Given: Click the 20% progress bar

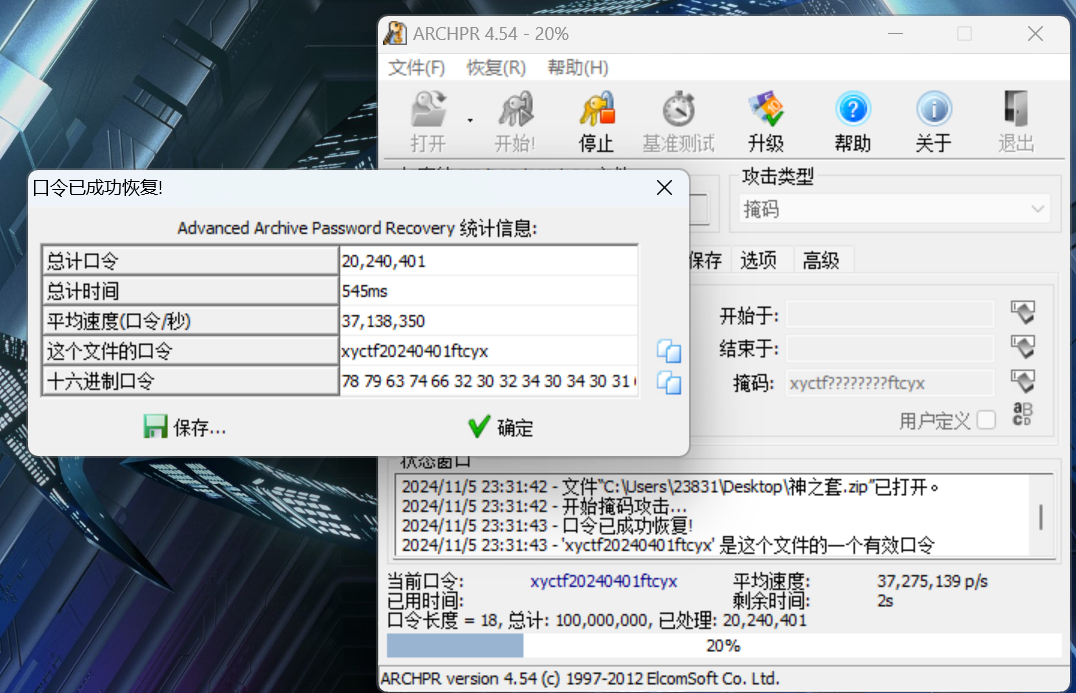Looking at the screenshot, I should [x=724, y=646].
